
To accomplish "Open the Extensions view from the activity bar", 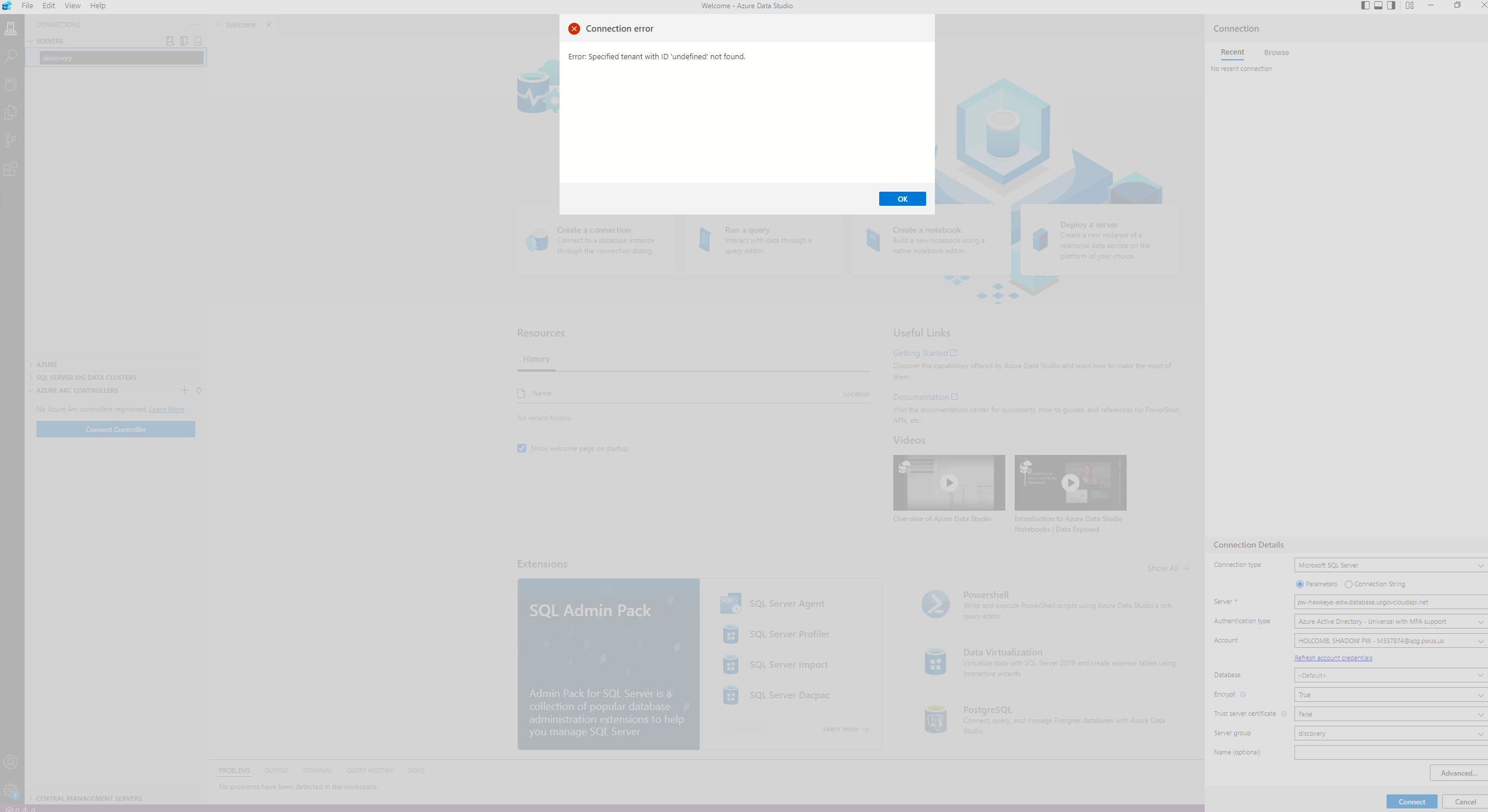I will (11, 169).
